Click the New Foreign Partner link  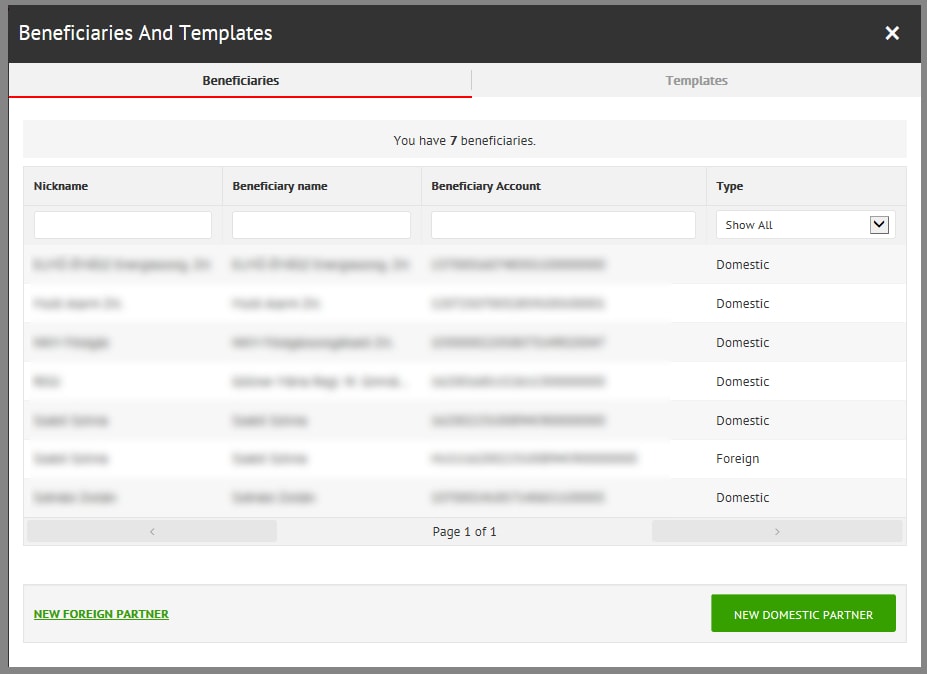pos(101,614)
